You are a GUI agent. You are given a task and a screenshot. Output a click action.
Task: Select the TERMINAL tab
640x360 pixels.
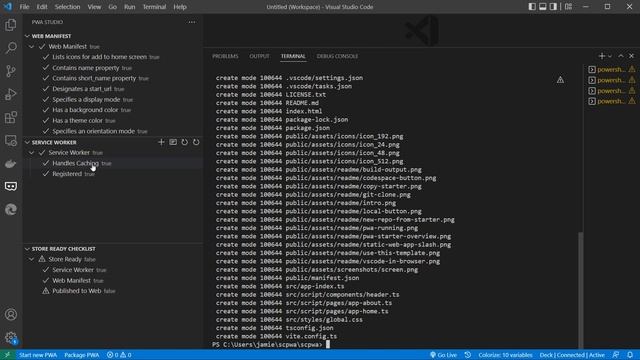[x=293, y=56]
